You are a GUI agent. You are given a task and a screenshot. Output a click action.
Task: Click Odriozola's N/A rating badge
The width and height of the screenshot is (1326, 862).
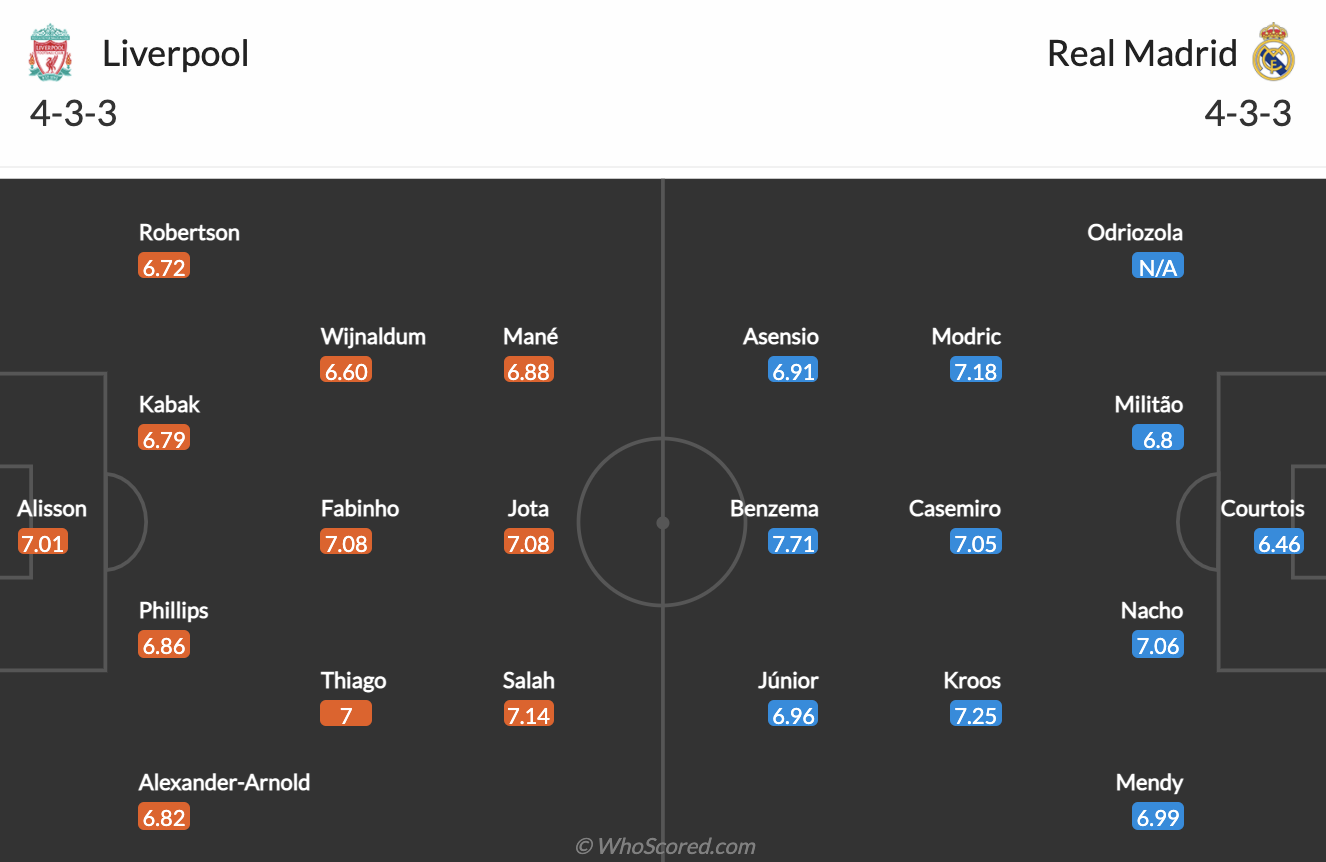coord(1157,267)
